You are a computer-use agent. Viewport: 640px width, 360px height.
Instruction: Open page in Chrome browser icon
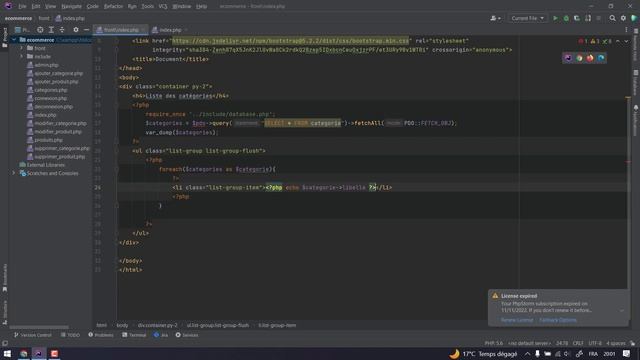pyautogui.click(x=579, y=58)
